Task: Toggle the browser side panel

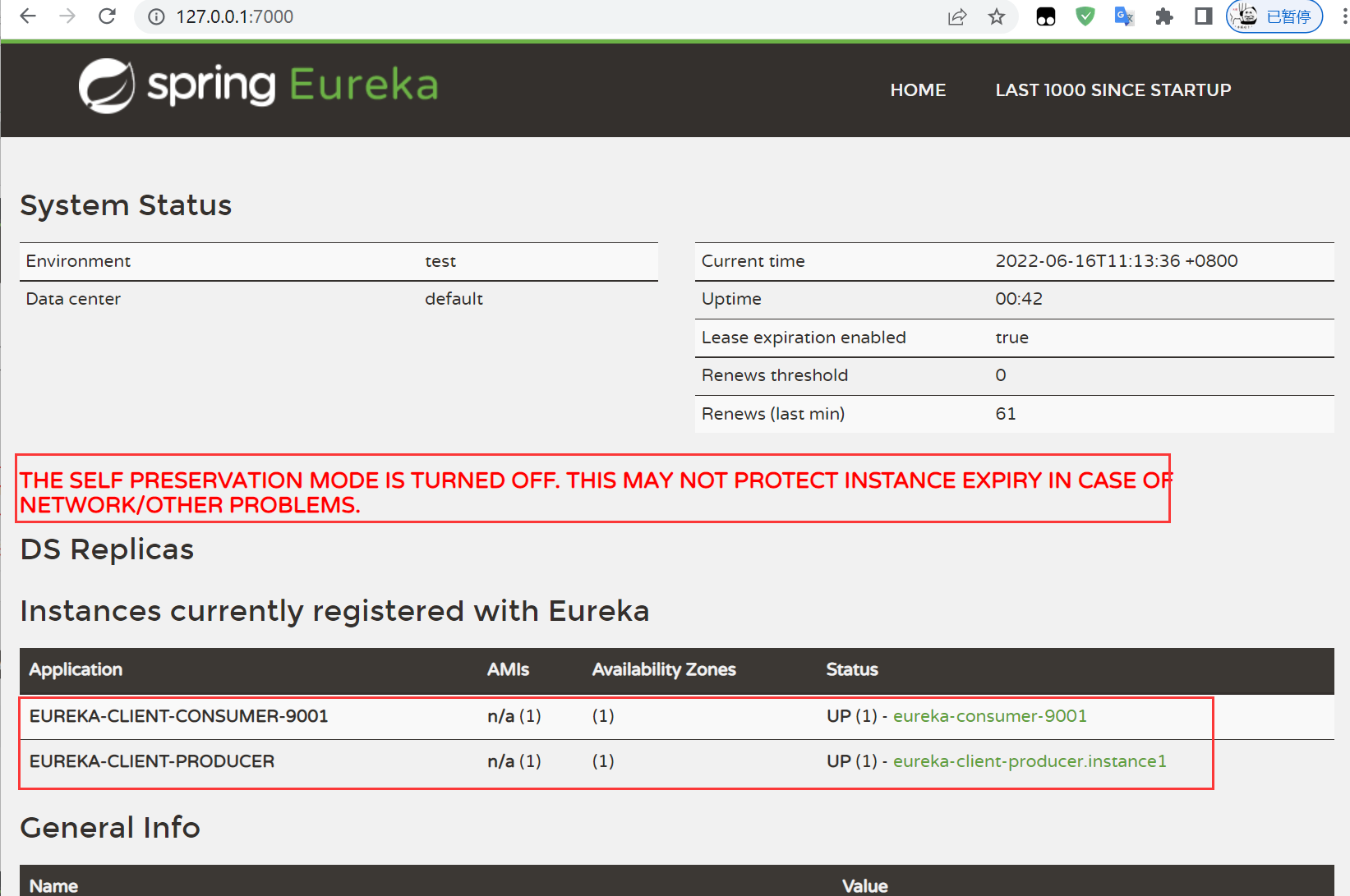Action: coord(1204,16)
